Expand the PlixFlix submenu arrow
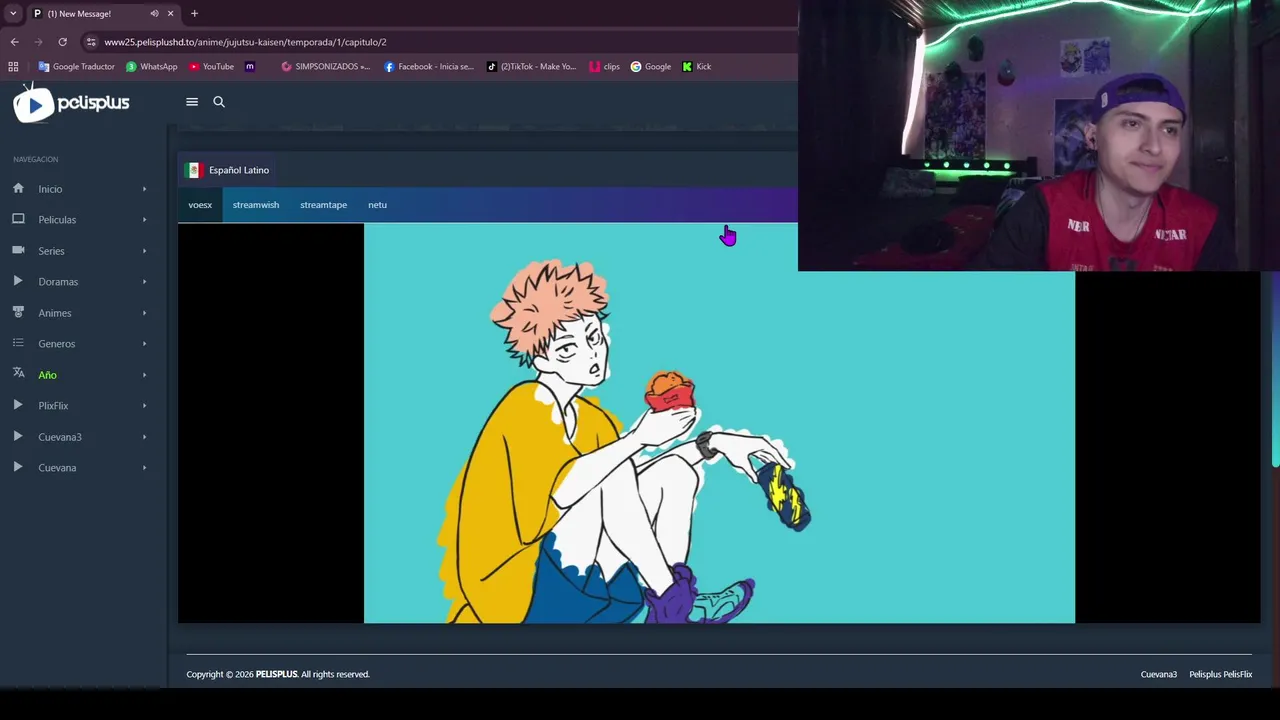 [x=144, y=406]
